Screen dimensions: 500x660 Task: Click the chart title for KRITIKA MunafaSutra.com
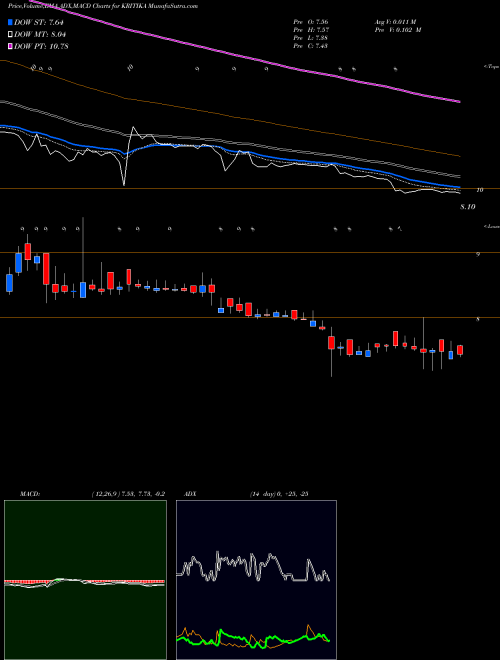[103, 6]
